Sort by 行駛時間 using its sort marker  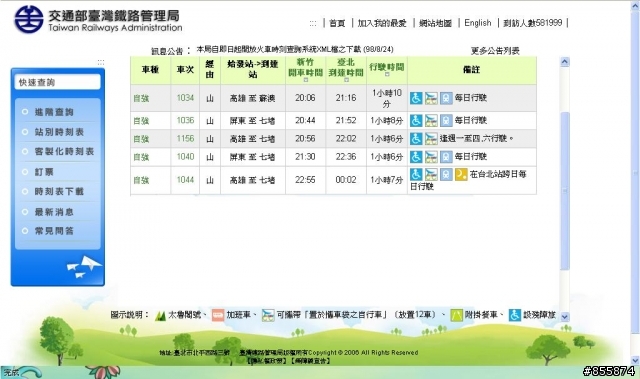(x=387, y=74)
